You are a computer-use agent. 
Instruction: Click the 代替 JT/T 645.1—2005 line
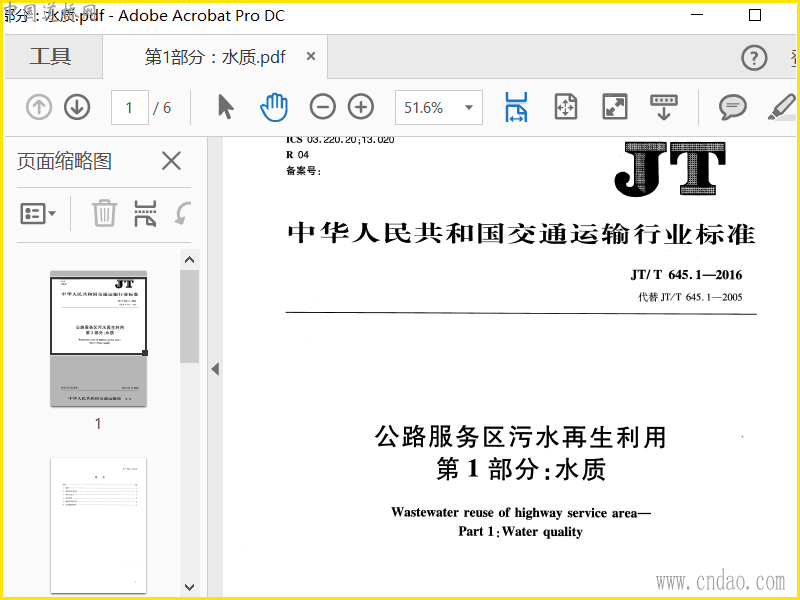[x=690, y=297]
